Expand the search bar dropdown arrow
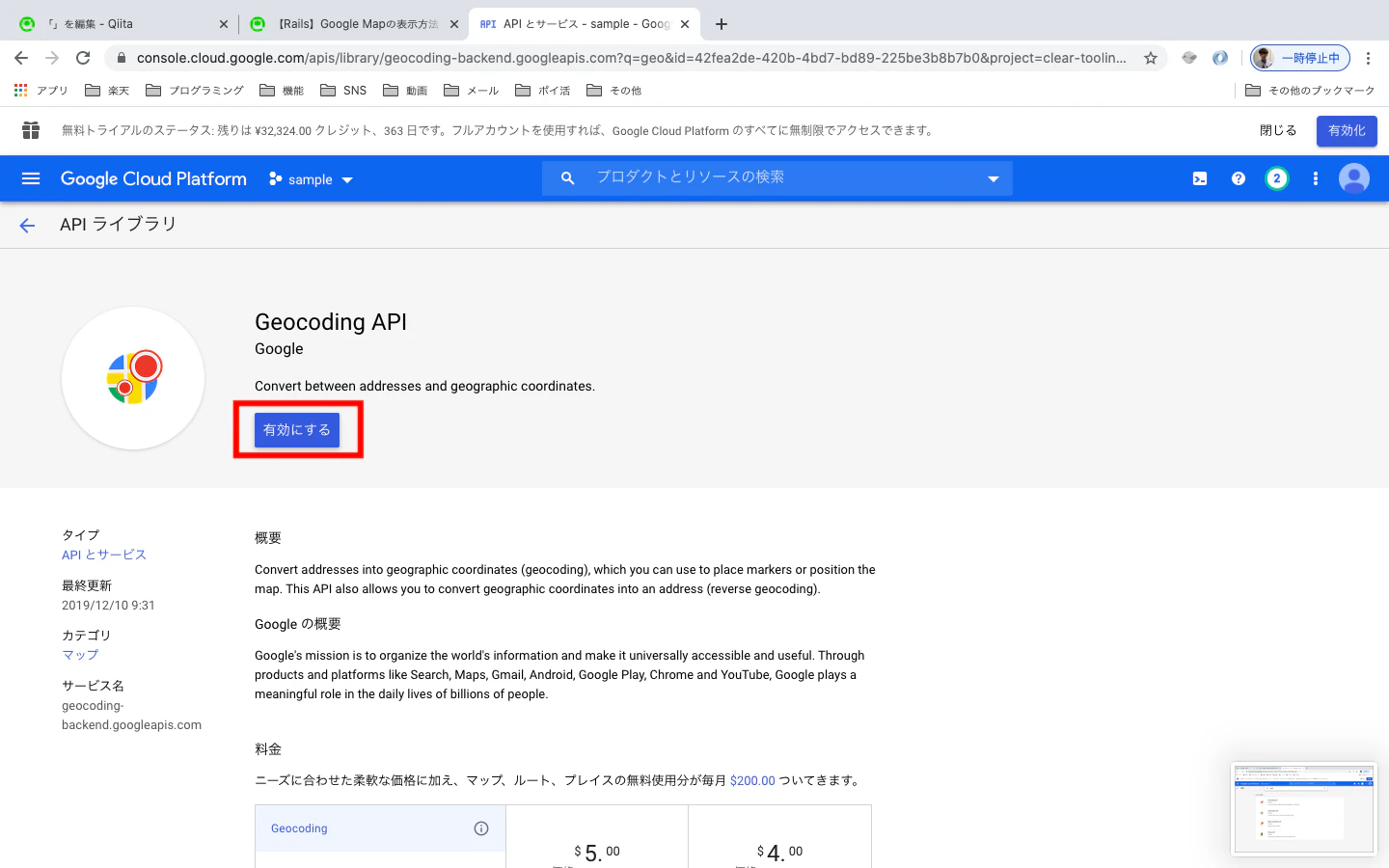Viewport: 1389px width, 868px height. (994, 178)
